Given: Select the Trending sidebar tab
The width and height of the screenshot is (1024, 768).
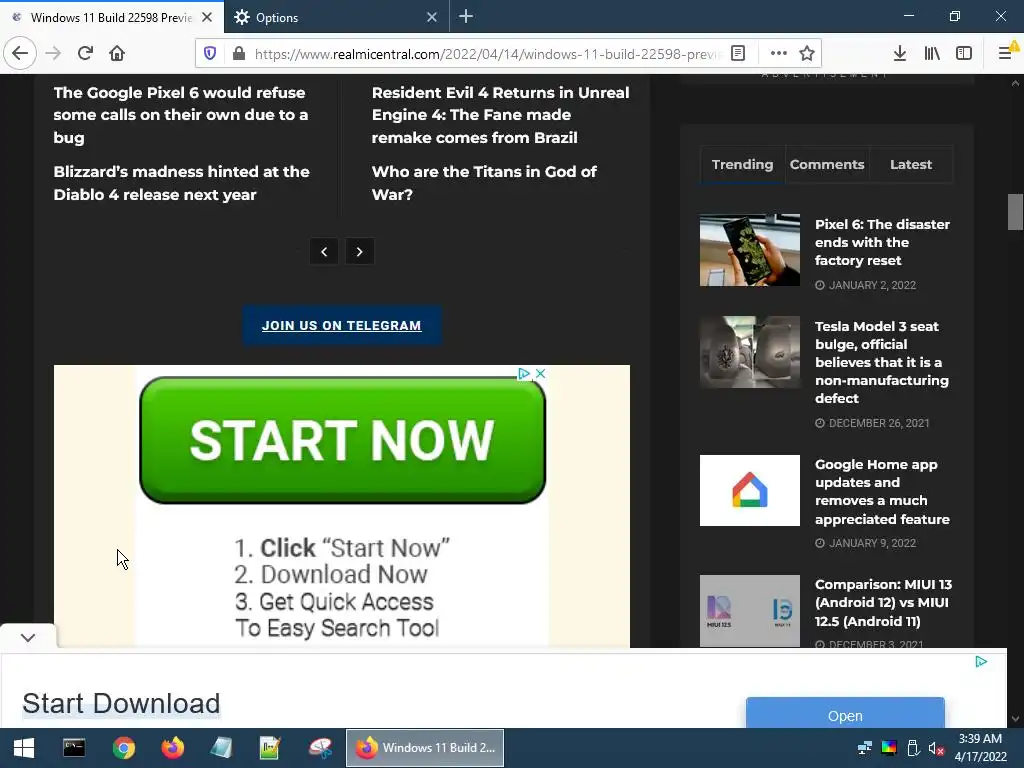Looking at the screenshot, I should [742, 165].
